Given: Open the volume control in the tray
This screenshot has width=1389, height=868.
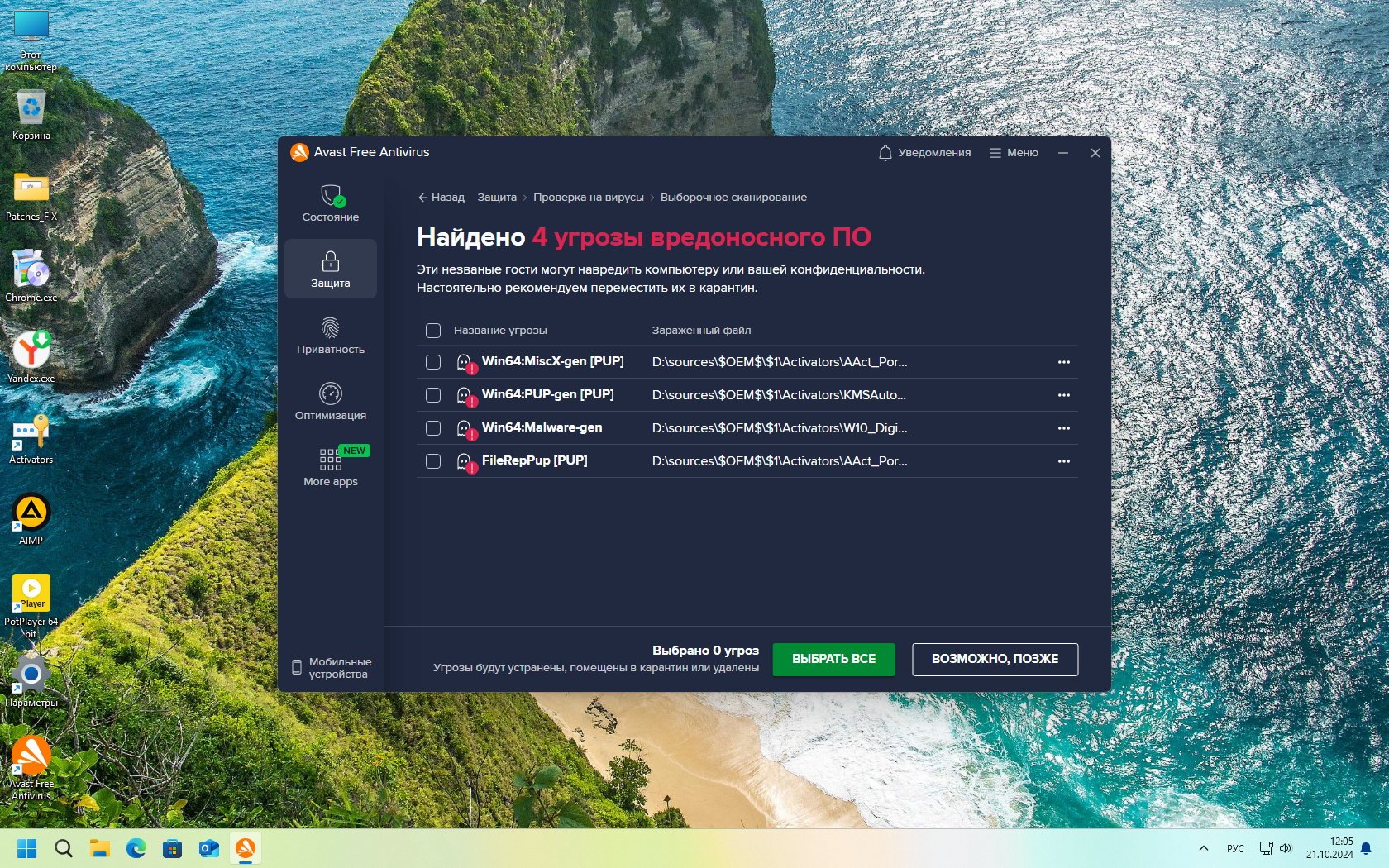Looking at the screenshot, I should 1286,848.
